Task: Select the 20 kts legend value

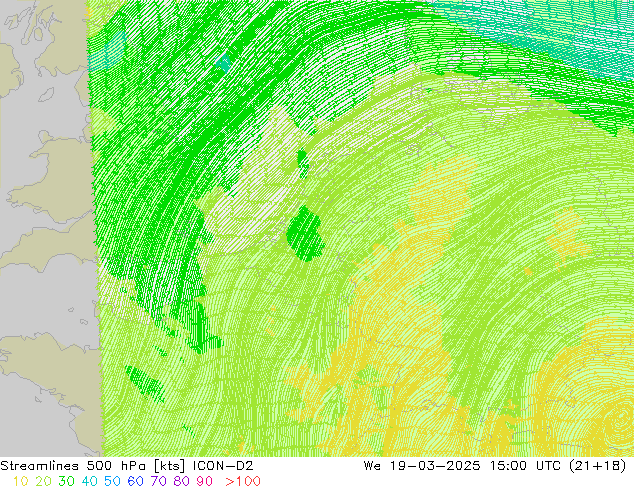Action: point(43,482)
